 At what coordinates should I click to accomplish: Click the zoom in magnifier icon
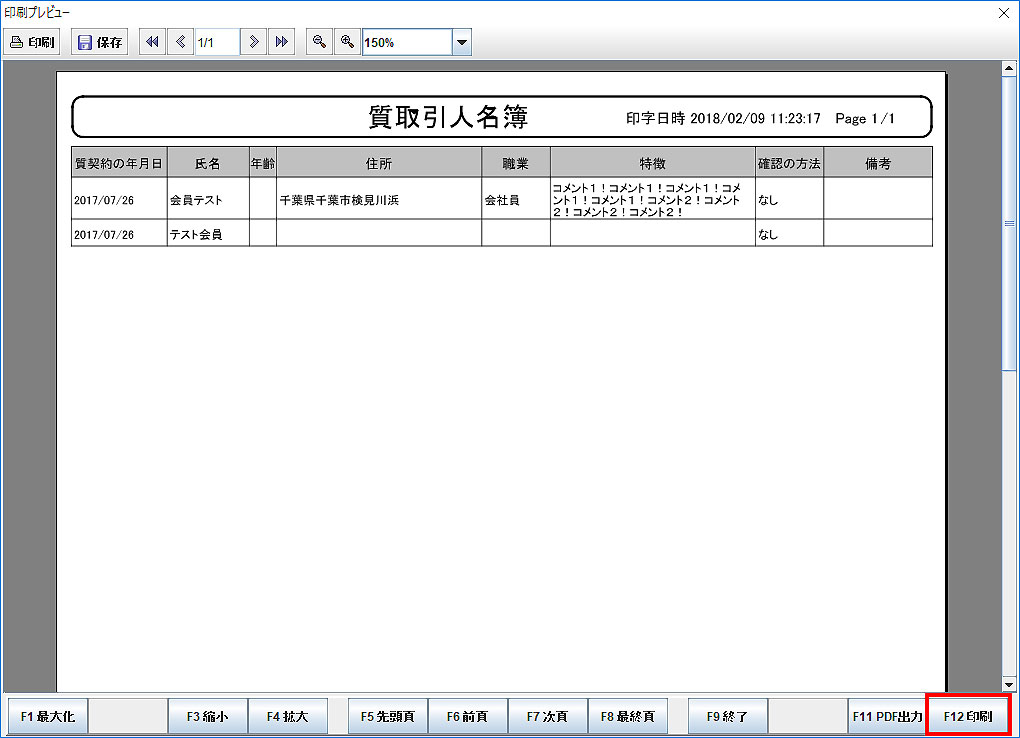(x=347, y=42)
